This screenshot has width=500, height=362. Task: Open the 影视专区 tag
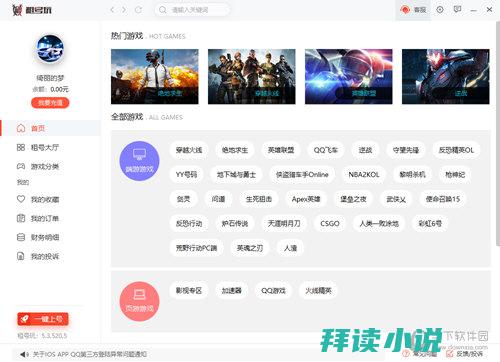[x=189, y=291]
